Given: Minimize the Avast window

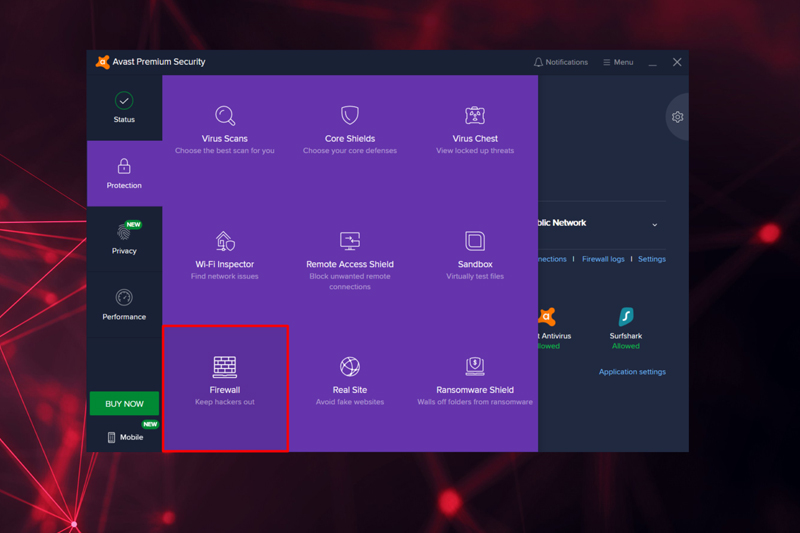Looking at the screenshot, I should pyautogui.click(x=653, y=63).
